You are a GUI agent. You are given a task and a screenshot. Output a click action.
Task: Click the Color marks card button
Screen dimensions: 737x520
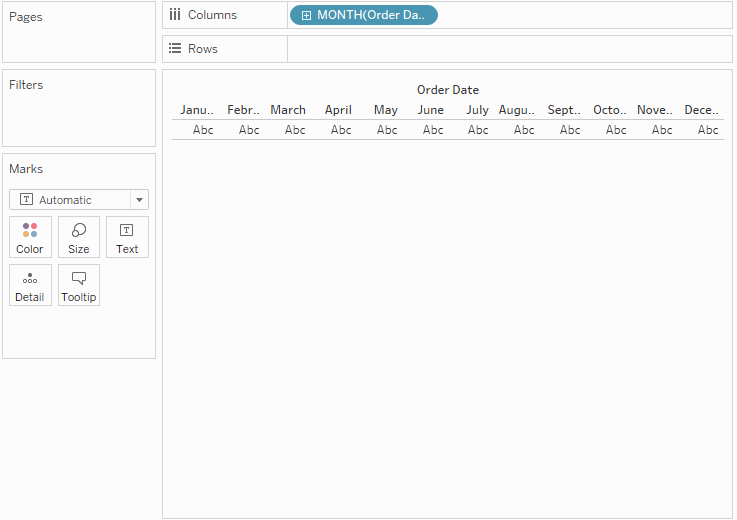30,237
